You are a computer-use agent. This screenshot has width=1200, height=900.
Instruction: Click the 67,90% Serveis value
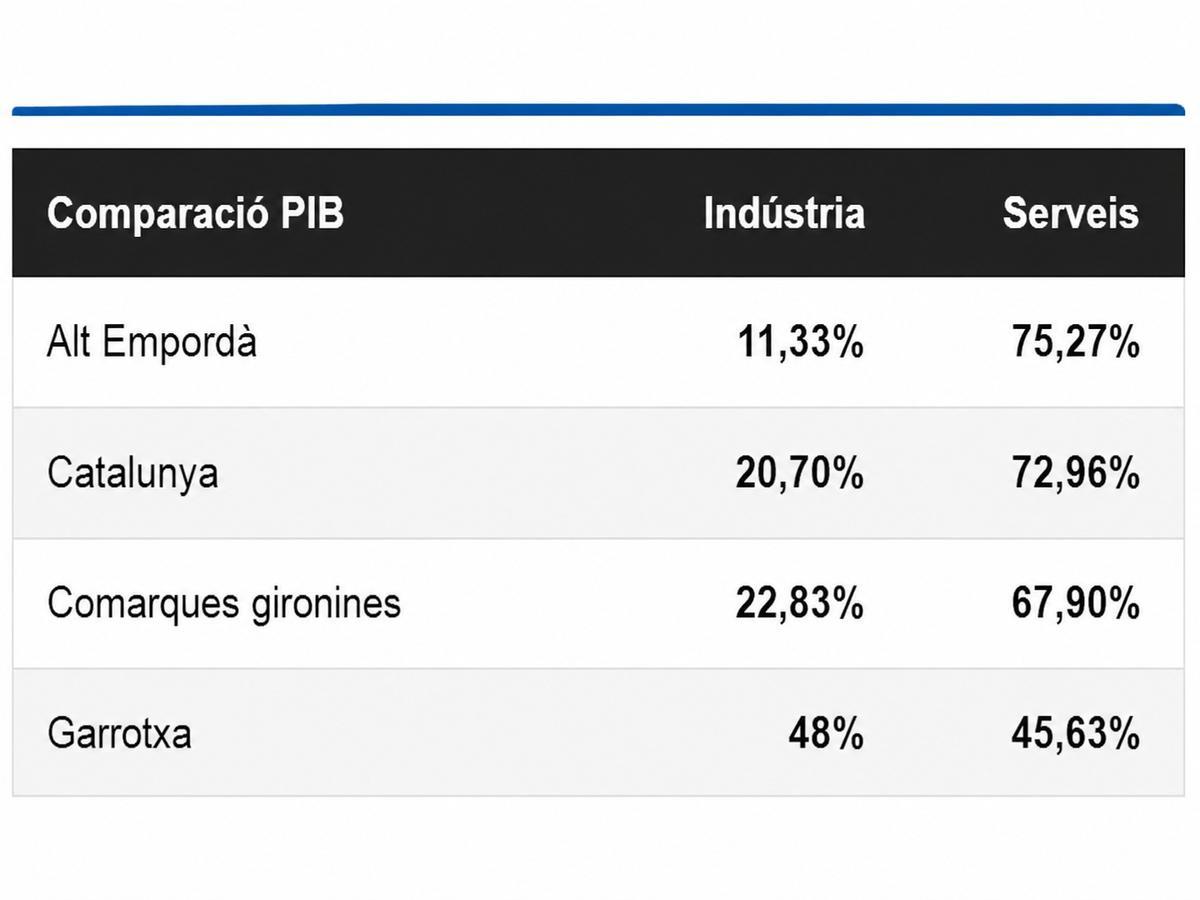pos(1075,604)
